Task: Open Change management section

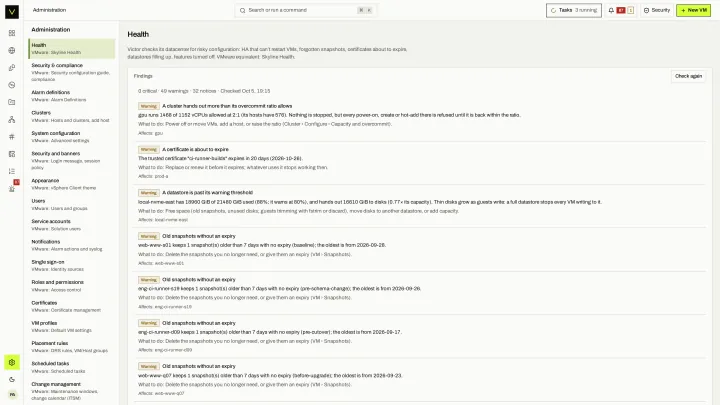Action: tap(72, 391)
